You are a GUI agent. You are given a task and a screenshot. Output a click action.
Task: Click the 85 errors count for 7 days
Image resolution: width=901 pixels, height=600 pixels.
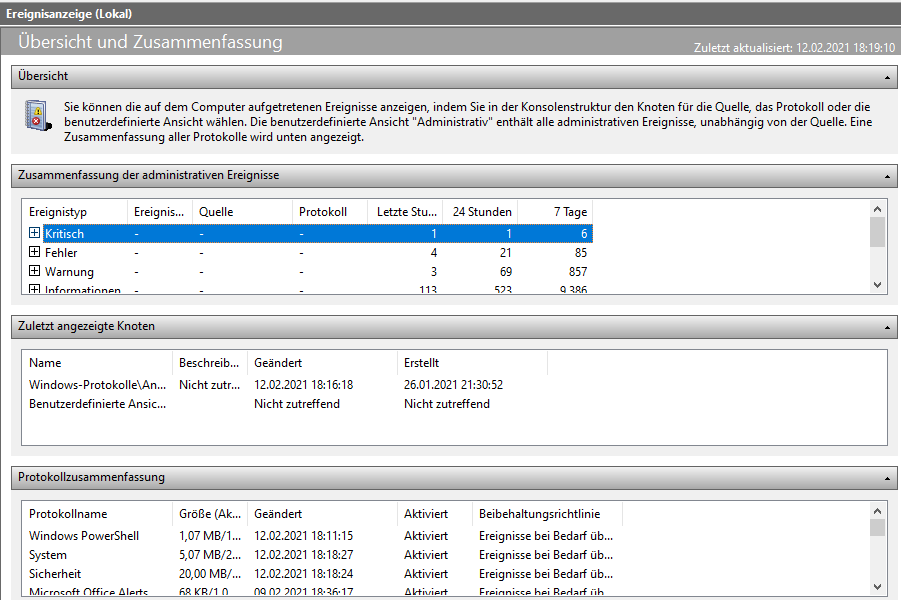click(x=581, y=252)
